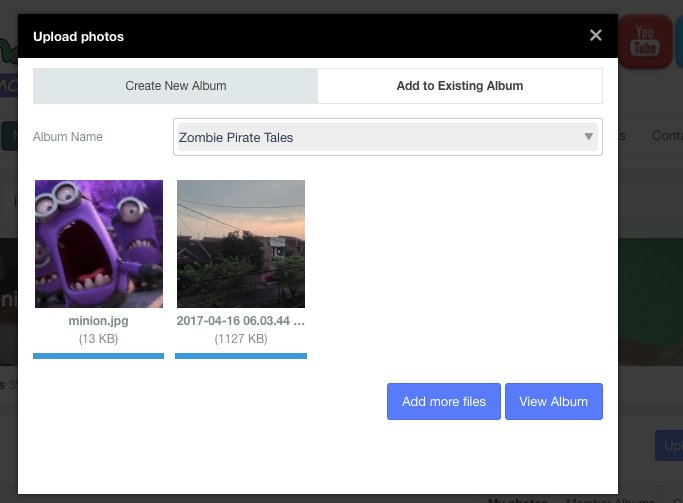Select Add to Existing Album tab

pos(460,86)
